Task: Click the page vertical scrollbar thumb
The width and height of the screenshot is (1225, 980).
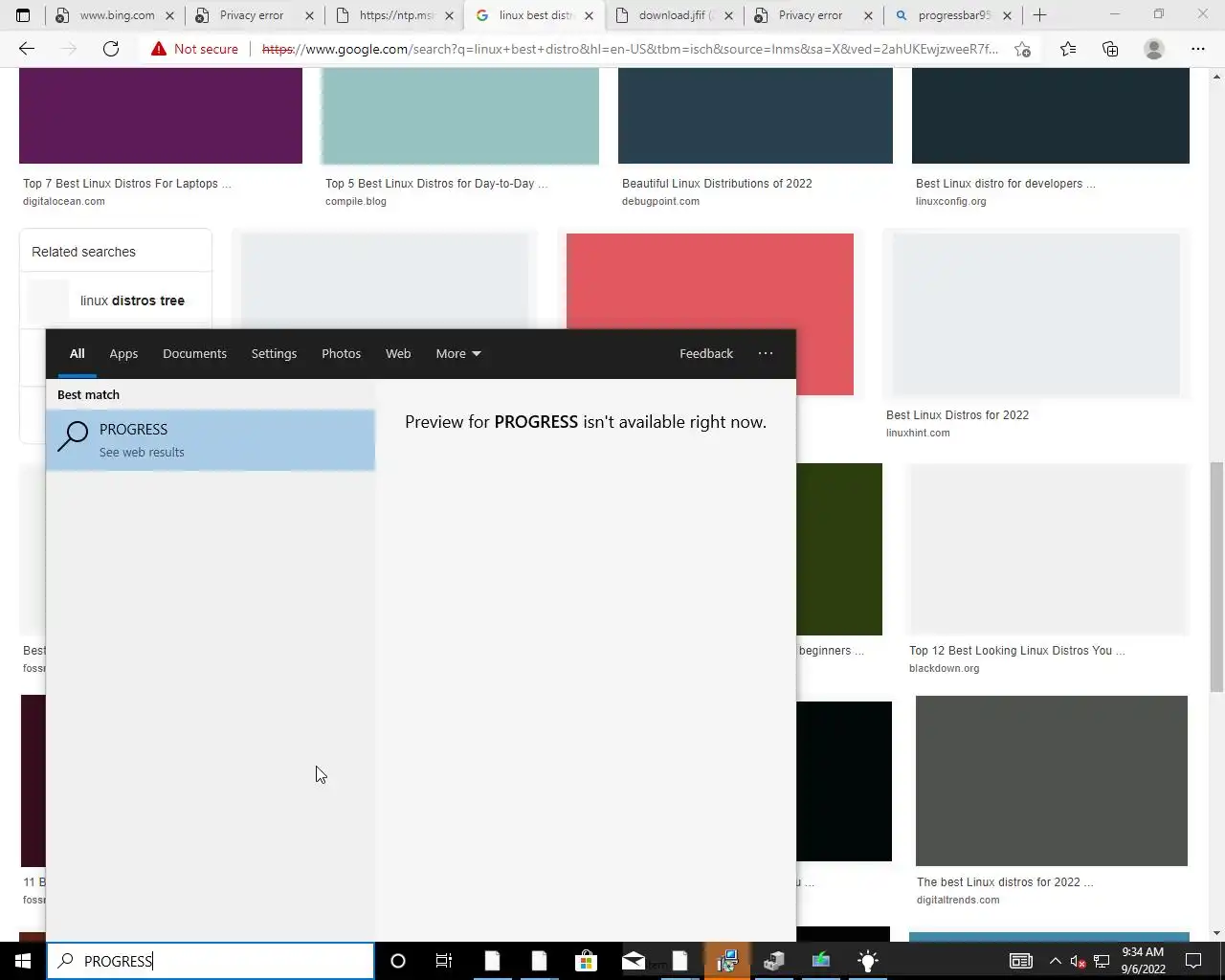Action: tap(1216, 576)
